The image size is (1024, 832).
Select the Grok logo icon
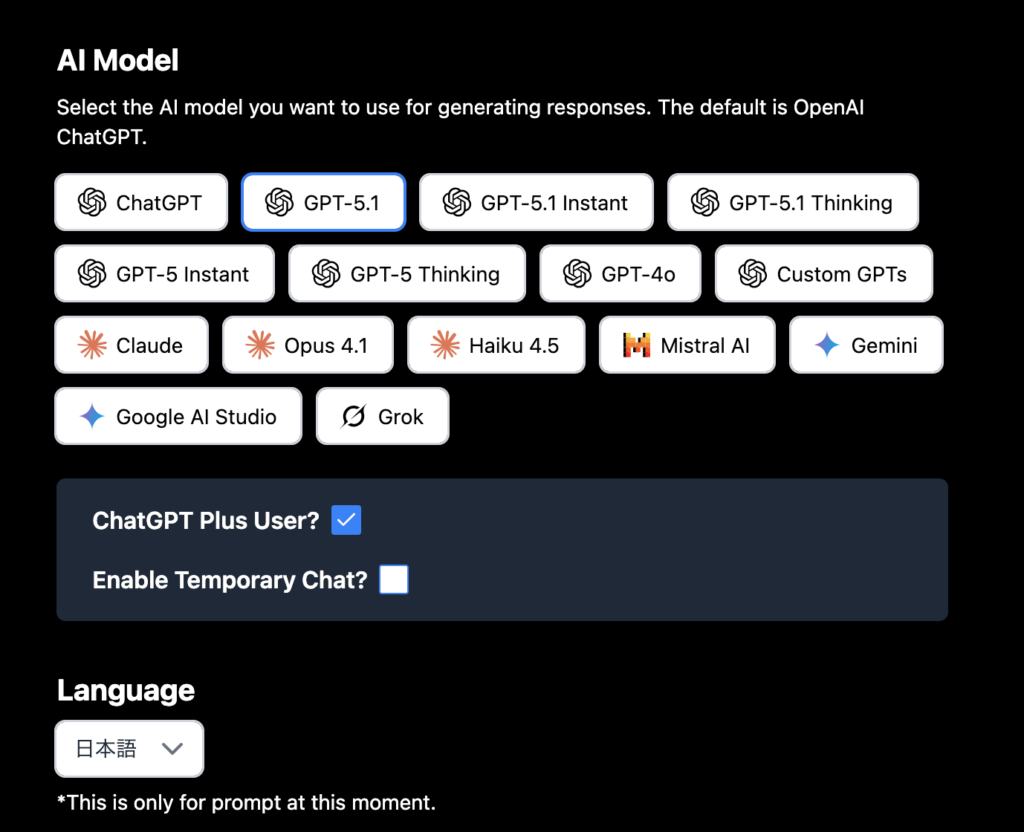click(x=353, y=417)
